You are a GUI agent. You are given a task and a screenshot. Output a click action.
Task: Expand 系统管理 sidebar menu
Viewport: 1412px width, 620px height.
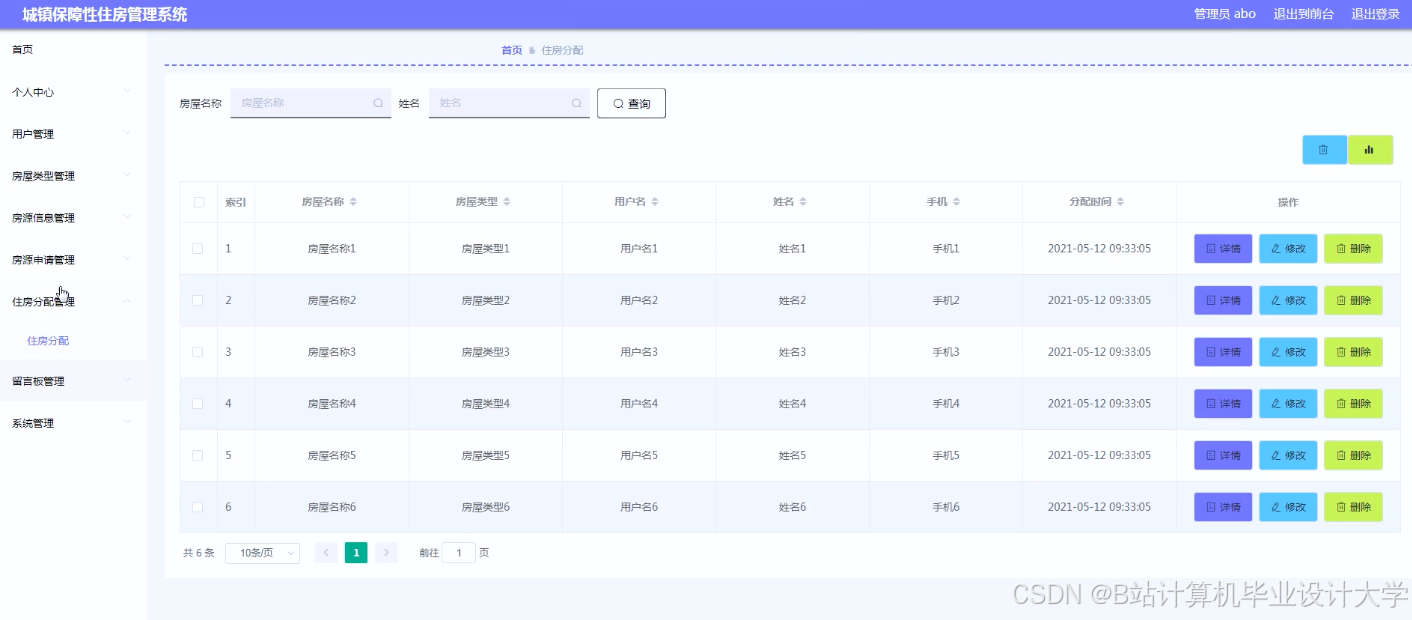pyautogui.click(x=73, y=423)
